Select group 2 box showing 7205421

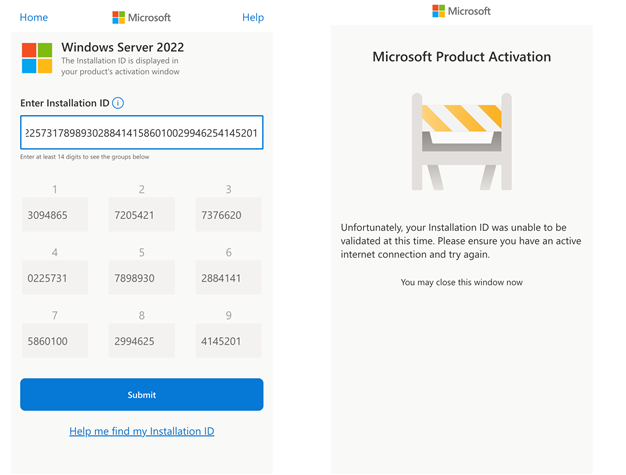coord(142,215)
